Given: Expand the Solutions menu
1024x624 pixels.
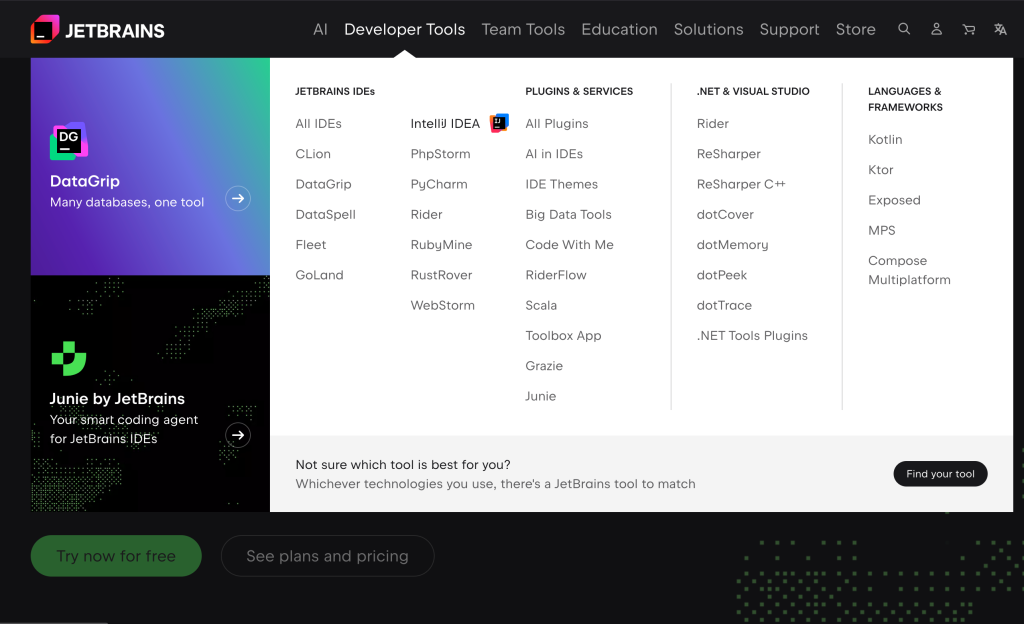Looking at the screenshot, I should 709,29.
